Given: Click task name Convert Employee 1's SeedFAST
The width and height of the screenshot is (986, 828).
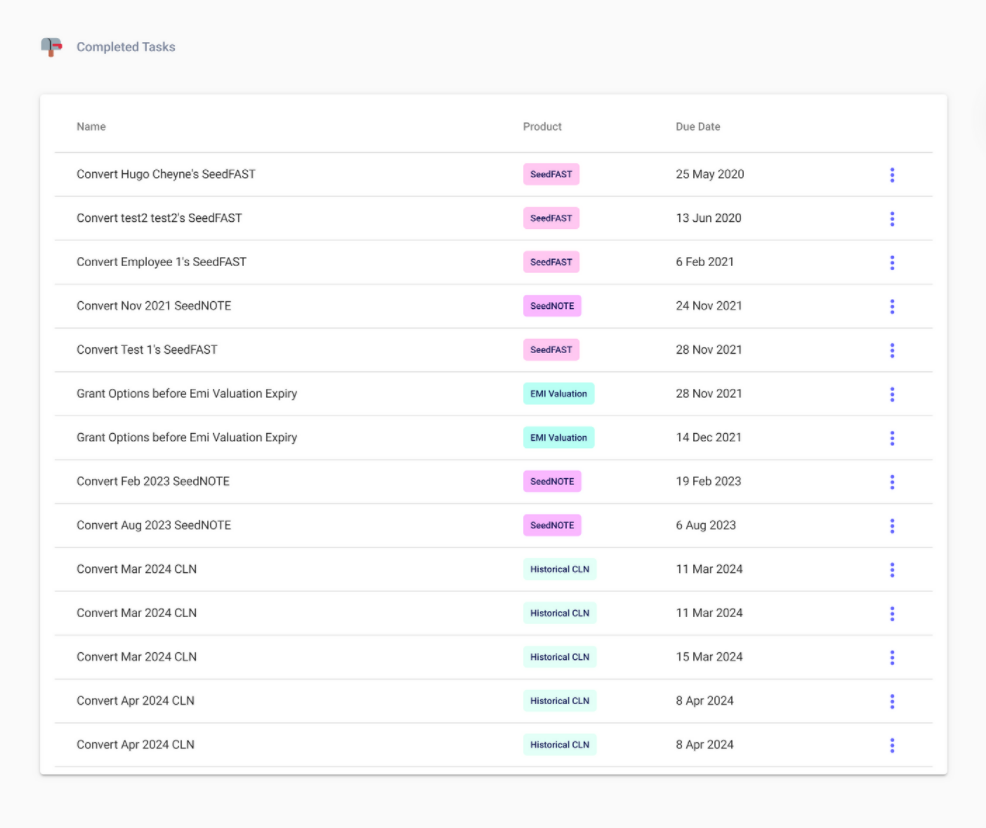Looking at the screenshot, I should point(162,262).
